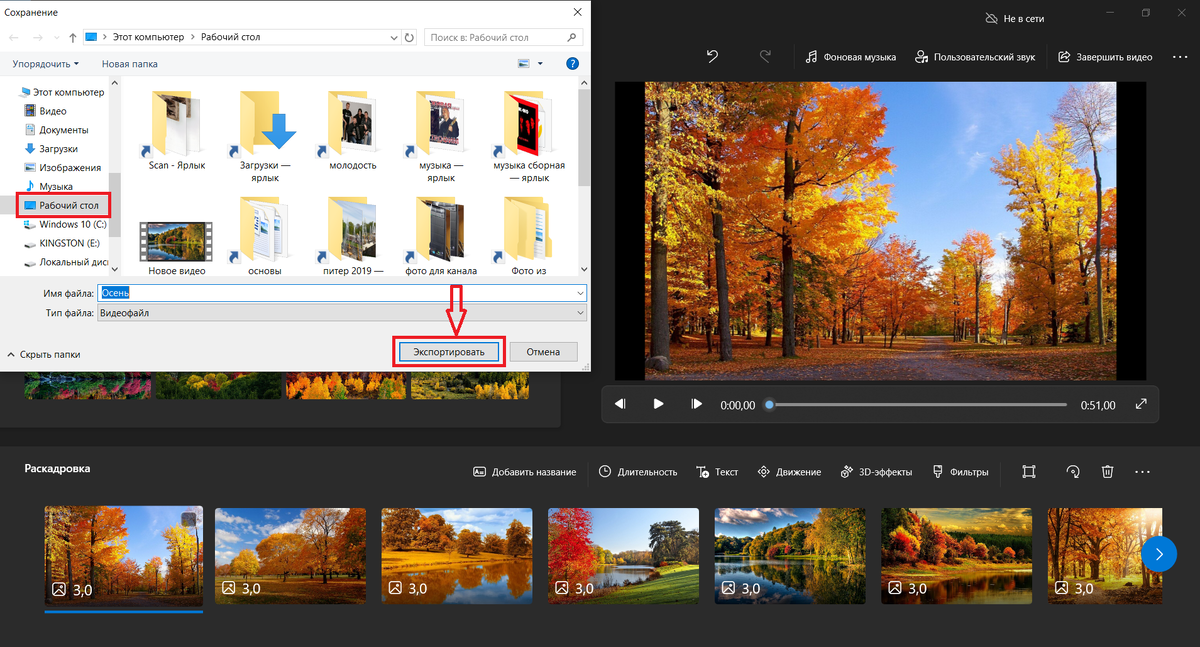Open the Упорядочить dropdown menu
Screen dimensions: 1200x647
point(45,64)
